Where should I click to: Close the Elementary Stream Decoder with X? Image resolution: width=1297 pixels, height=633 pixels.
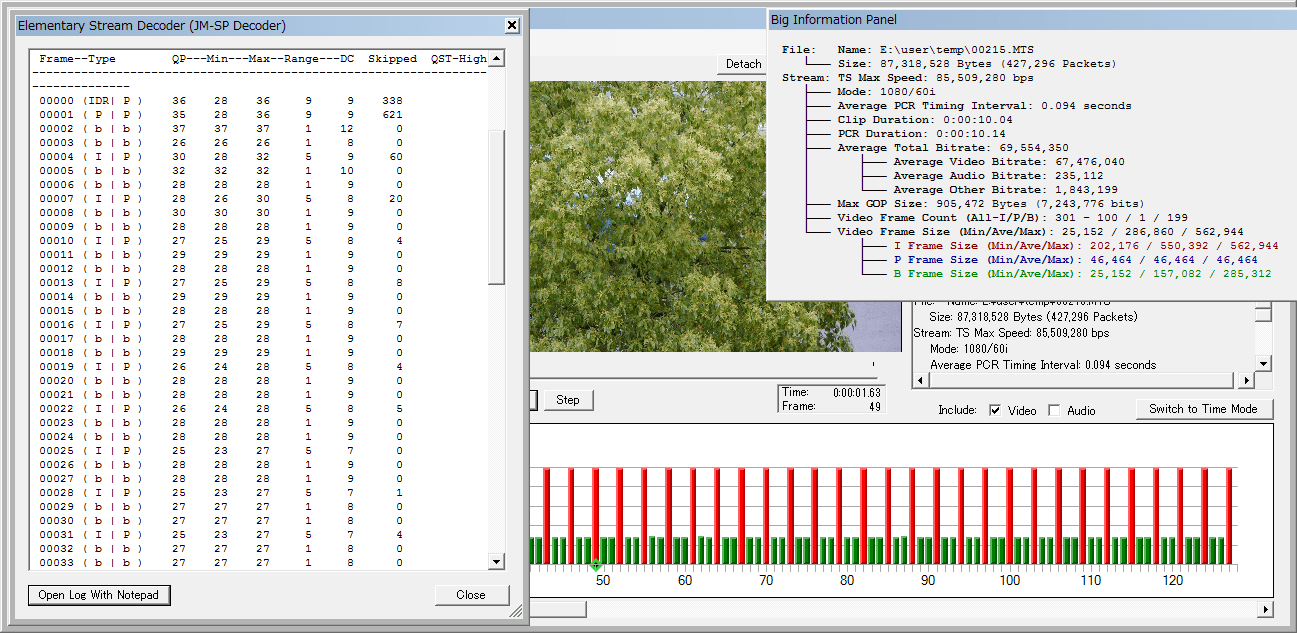(x=511, y=25)
